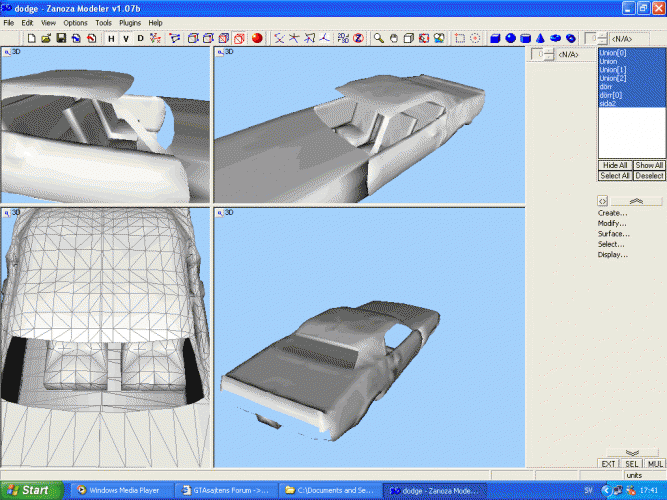Select the dörr[0] object in list
Screen dimensions: 667x500
point(610,96)
